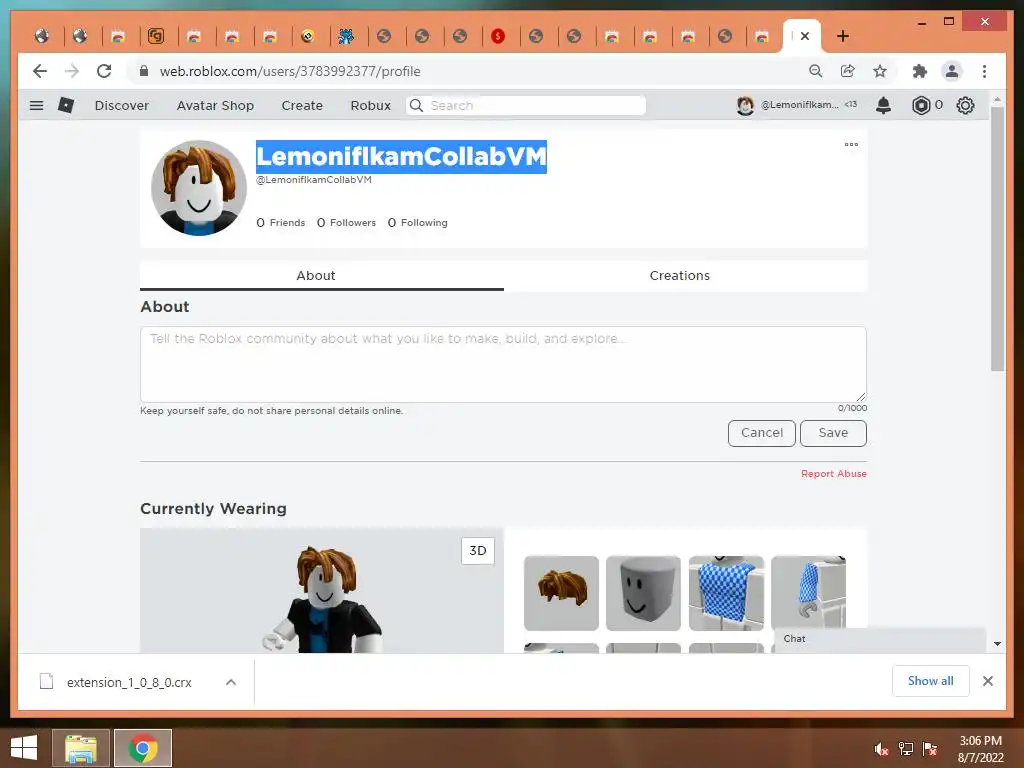Open the Chrome profile avatar menu
1024x768 pixels.
click(x=952, y=71)
